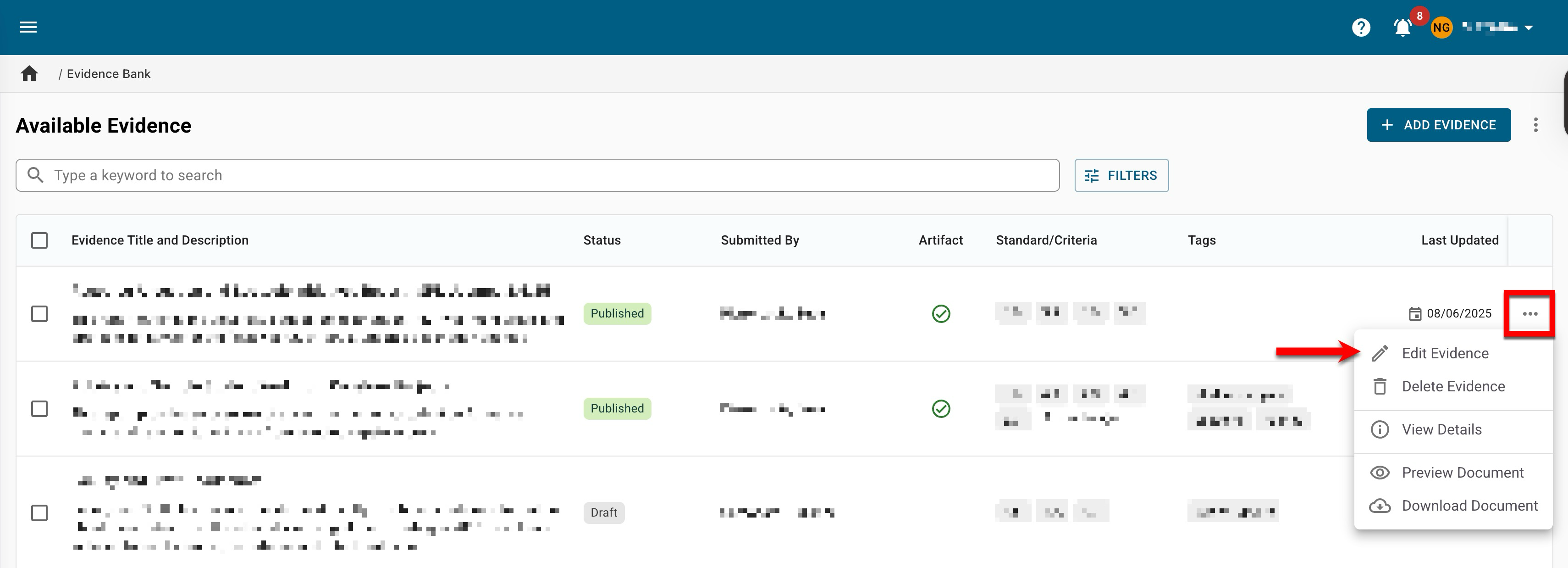Image resolution: width=1568 pixels, height=568 pixels.
Task: Open the notifications bell
Action: (1402, 28)
